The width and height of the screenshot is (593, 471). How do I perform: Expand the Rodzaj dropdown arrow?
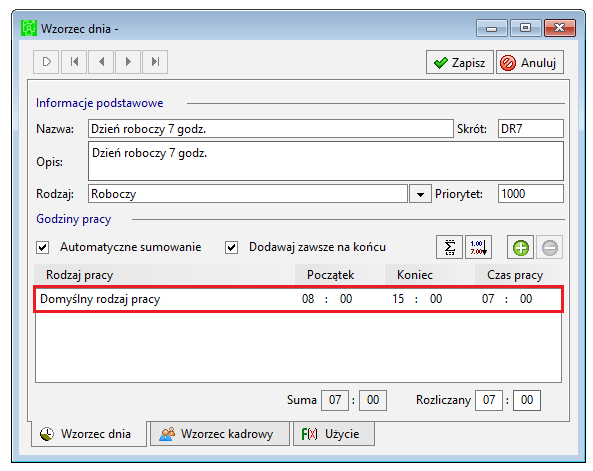coord(420,194)
